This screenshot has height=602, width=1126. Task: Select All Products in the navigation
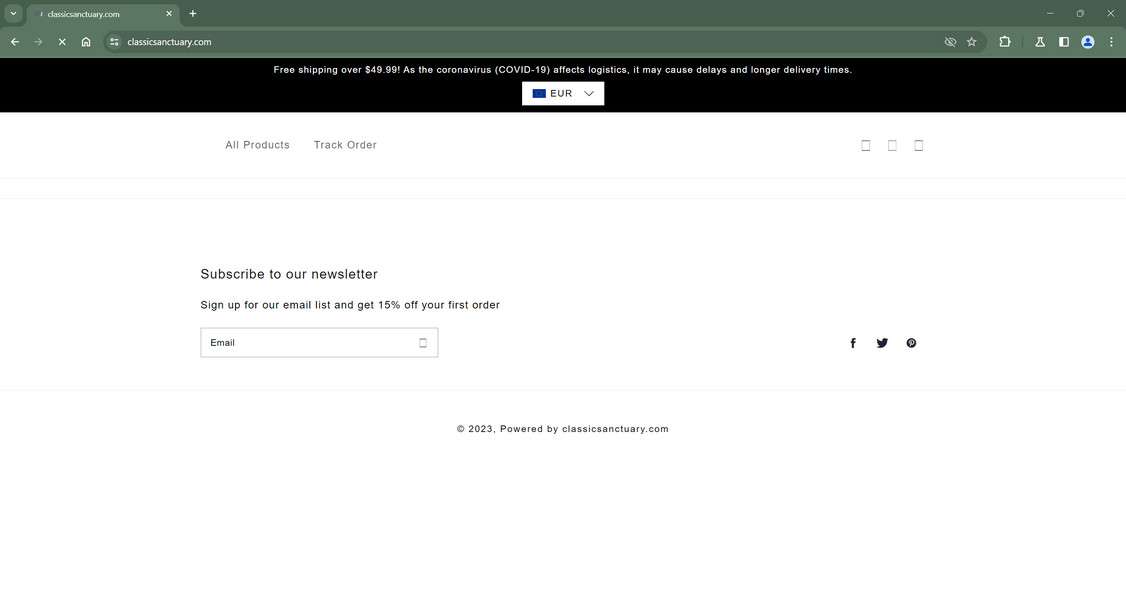(x=257, y=145)
